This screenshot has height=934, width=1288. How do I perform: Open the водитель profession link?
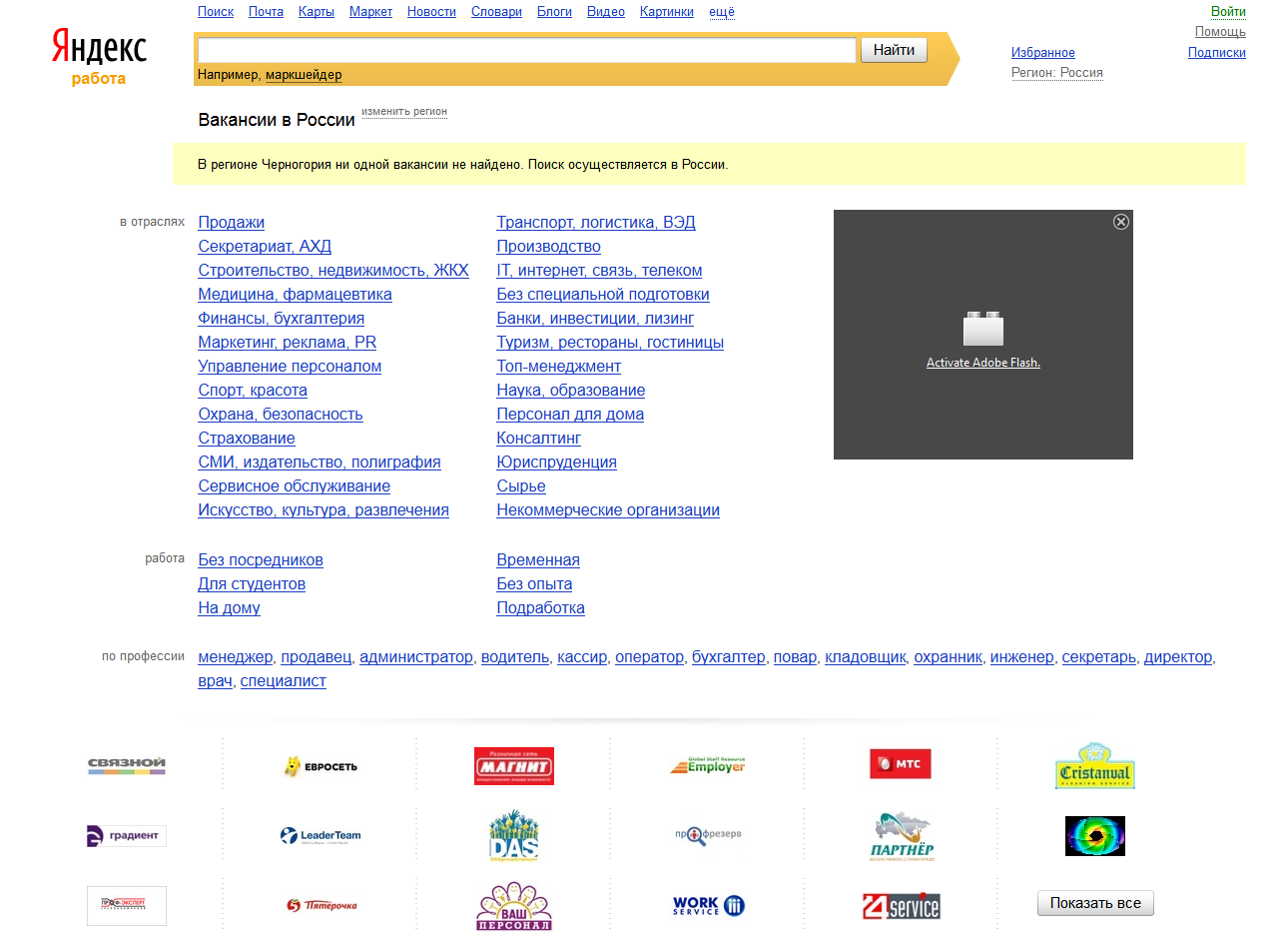515,657
